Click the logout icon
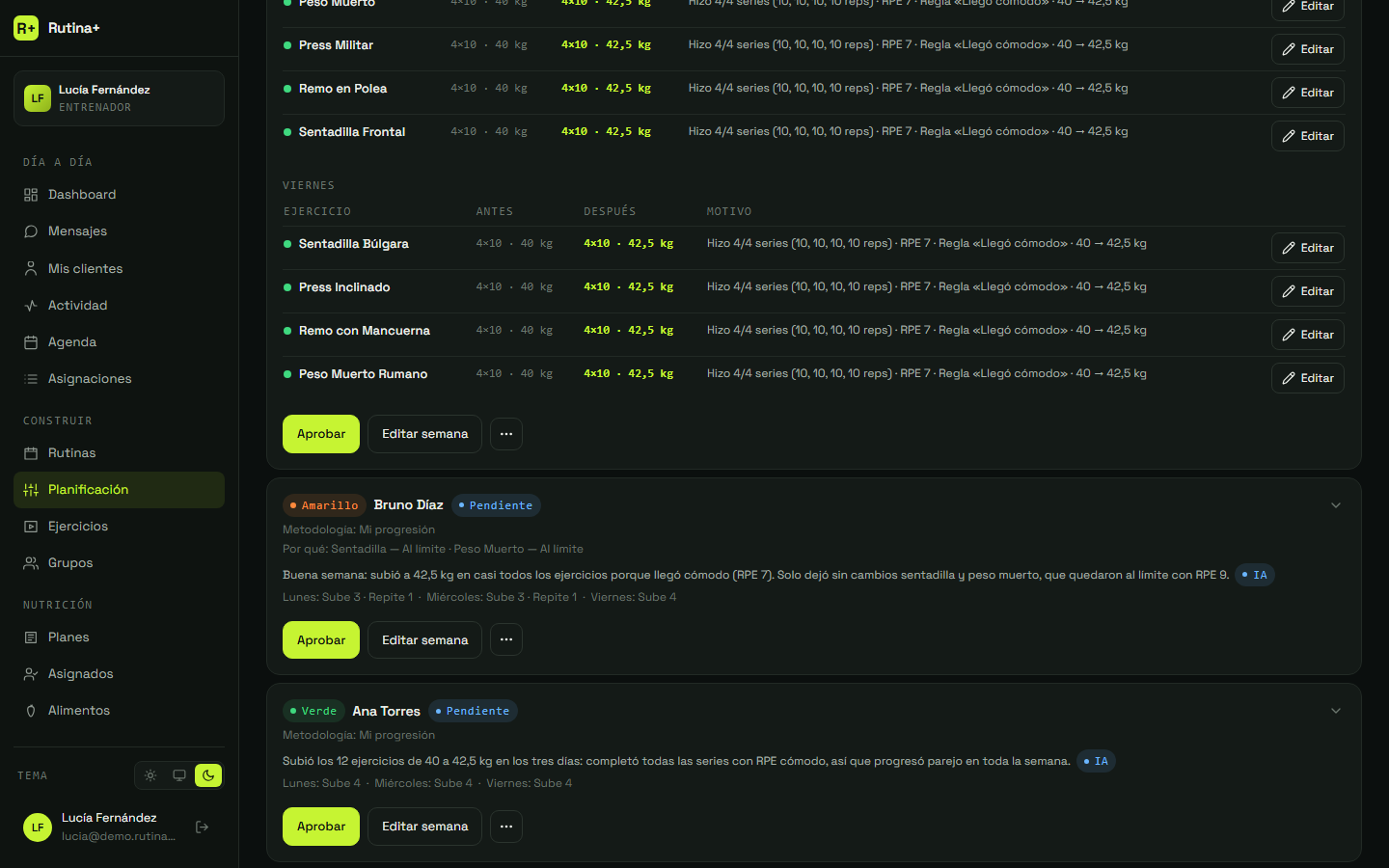Screen dimensions: 1389x868 pyautogui.click(x=203, y=827)
